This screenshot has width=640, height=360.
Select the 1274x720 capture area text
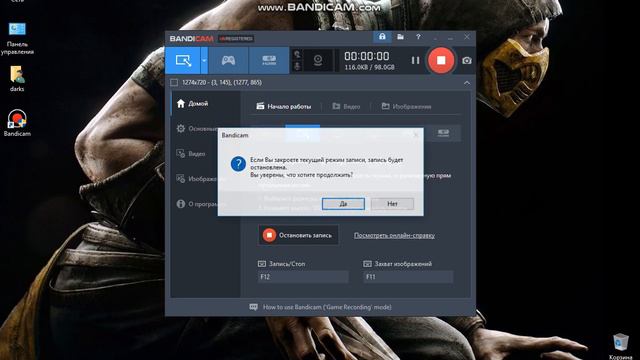click(222, 82)
